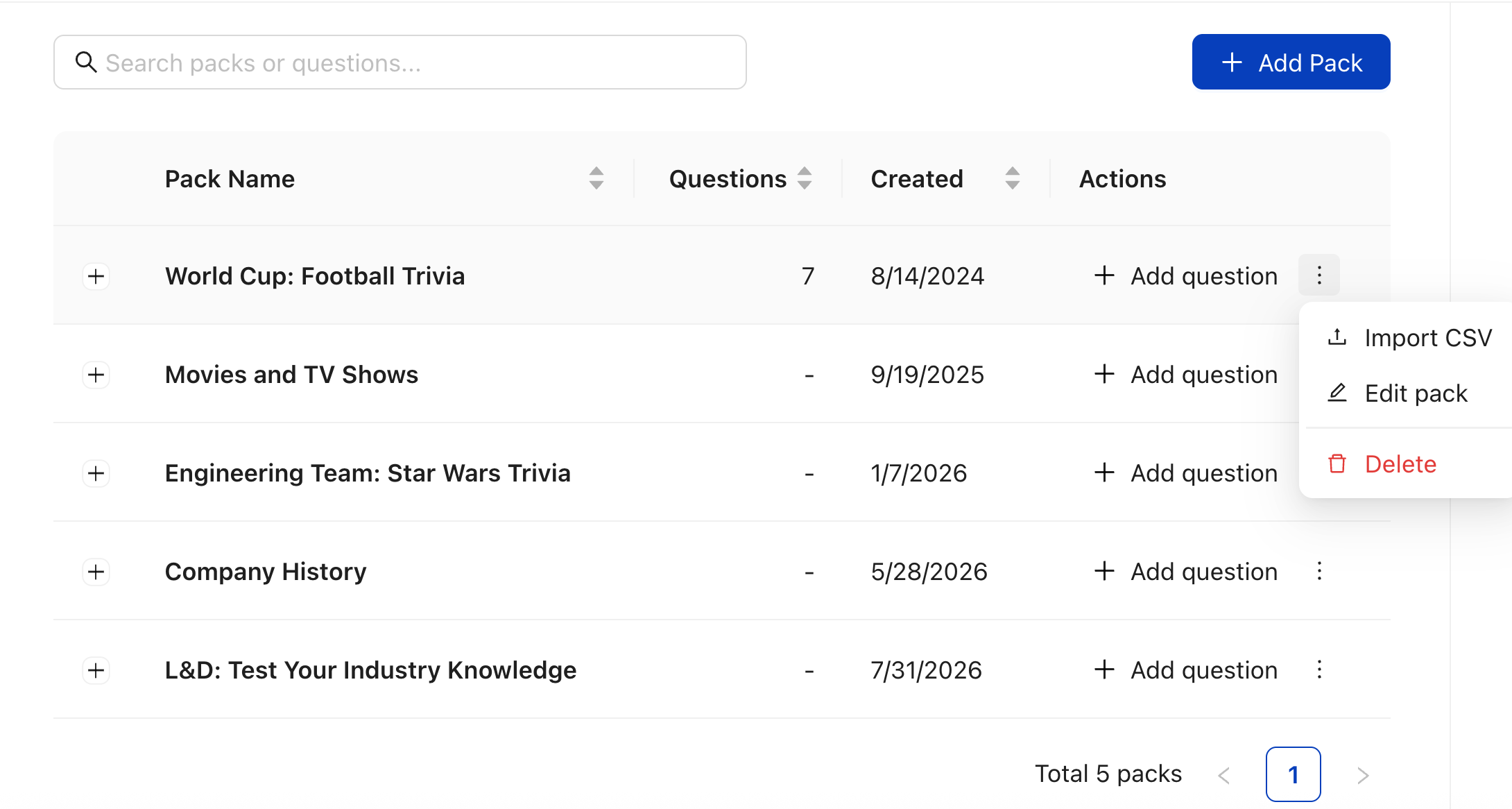Sort packs by Created date
Image resolution: width=1512 pixels, height=809 pixels.
1013,178
